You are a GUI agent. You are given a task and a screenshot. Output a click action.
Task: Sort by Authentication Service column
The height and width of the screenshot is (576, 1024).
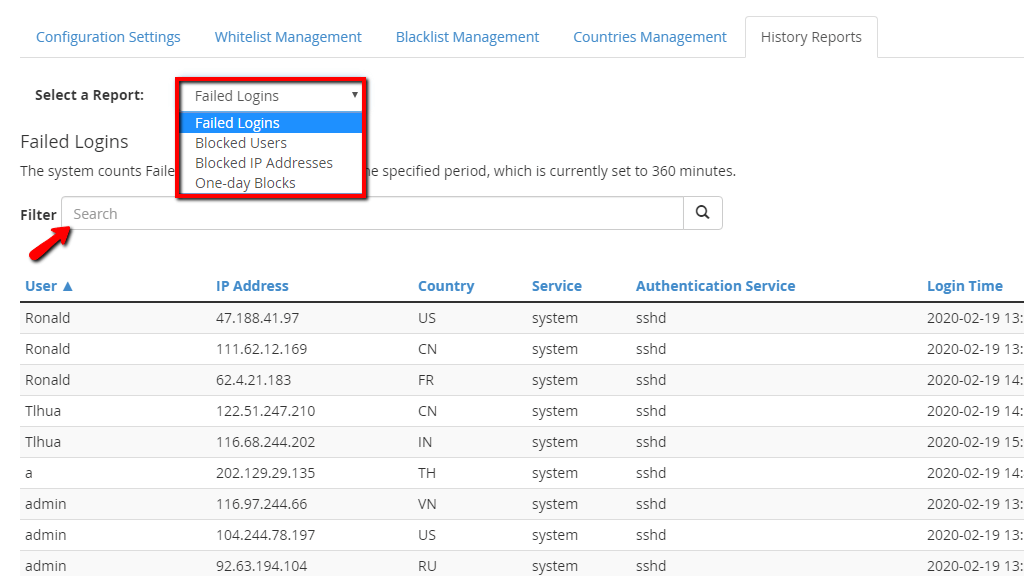[716, 286]
